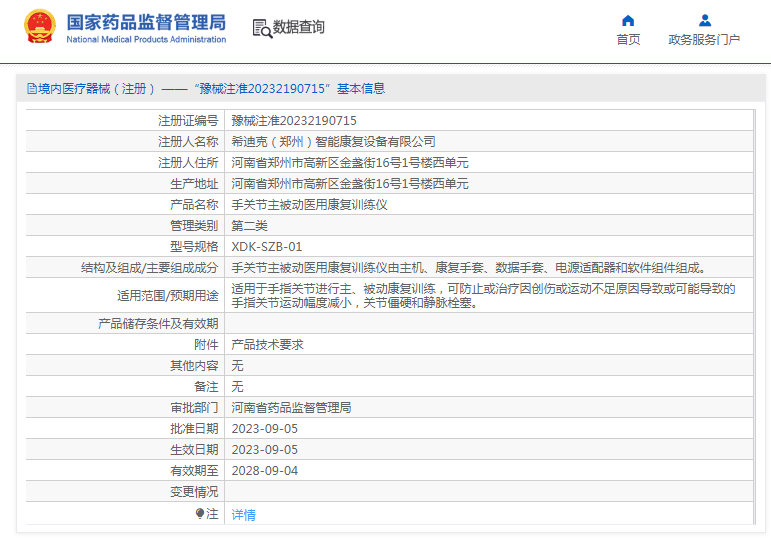The width and height of the screenshot is (771, 543).
Task: Open the 详情 link
Action: (243, 514)
